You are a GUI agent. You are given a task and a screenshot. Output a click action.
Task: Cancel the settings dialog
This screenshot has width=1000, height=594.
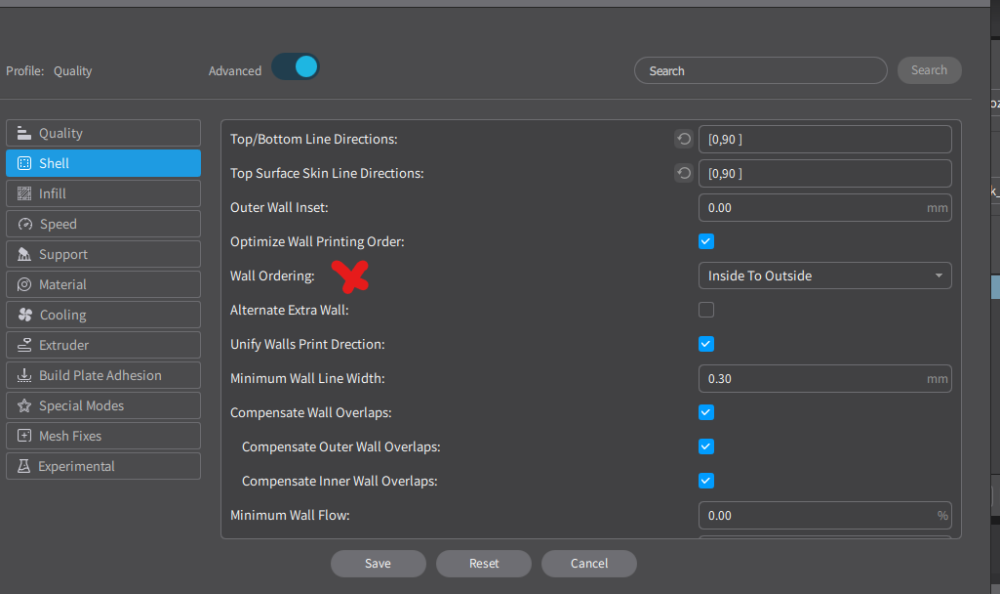[x=589, y=563]
